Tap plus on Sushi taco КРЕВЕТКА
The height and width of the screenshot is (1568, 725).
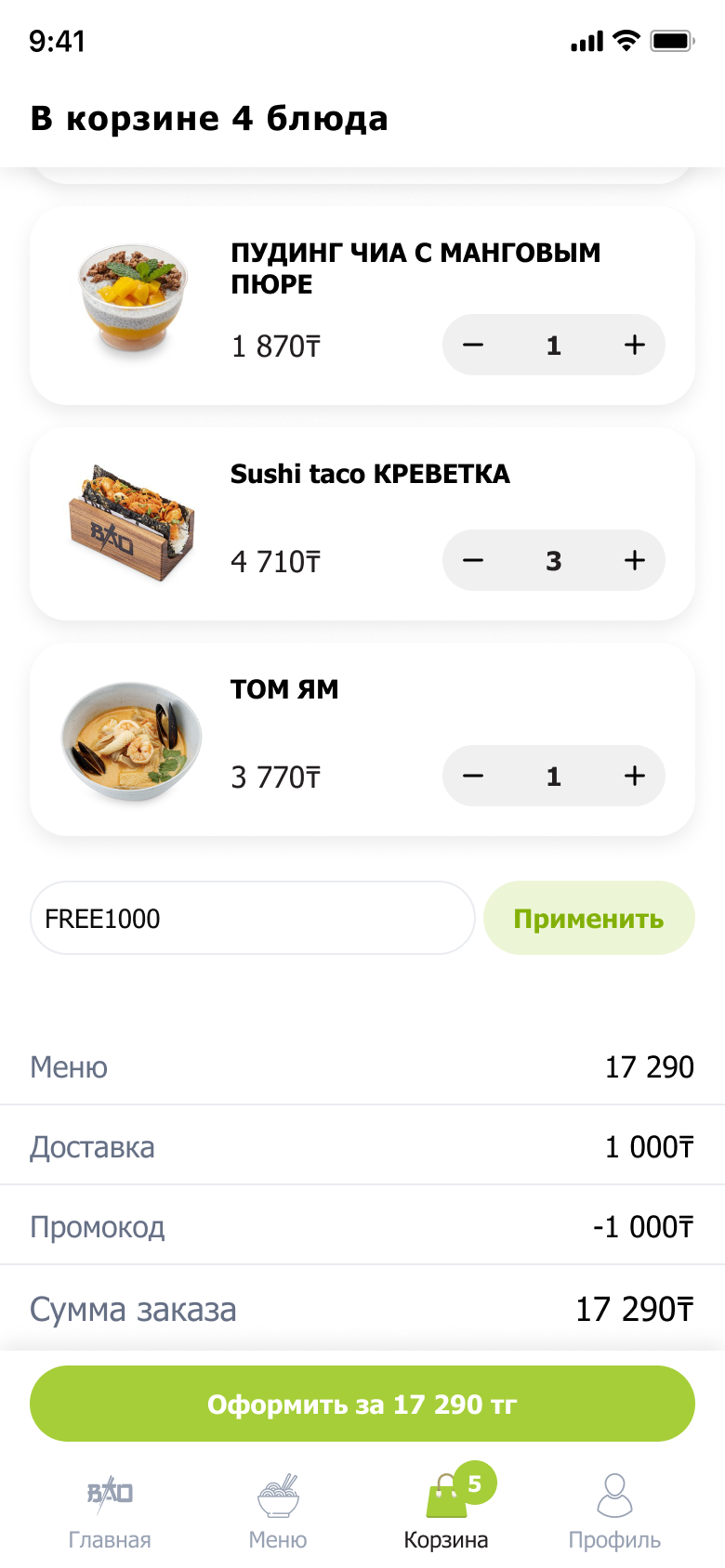pyautogui.click(x=635, y=561)
